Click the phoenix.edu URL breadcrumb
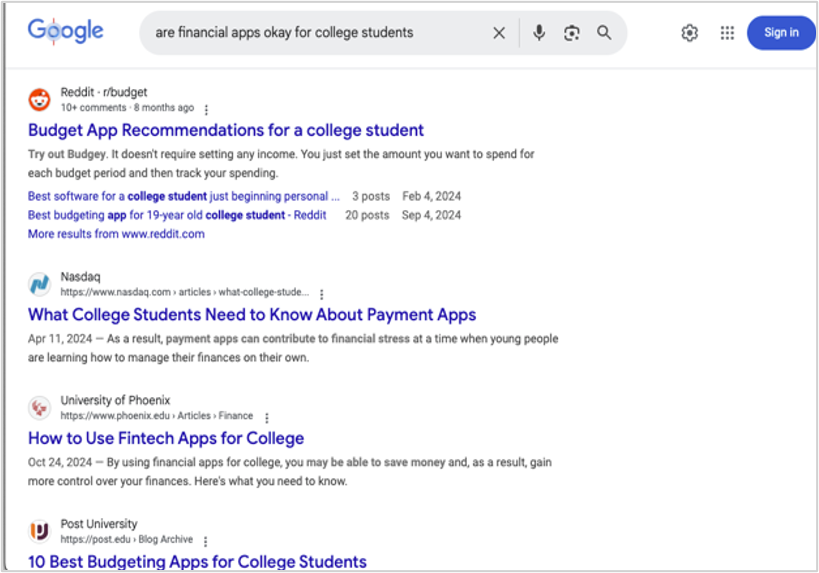The image size is (819, 573). (x=157, y=416)
